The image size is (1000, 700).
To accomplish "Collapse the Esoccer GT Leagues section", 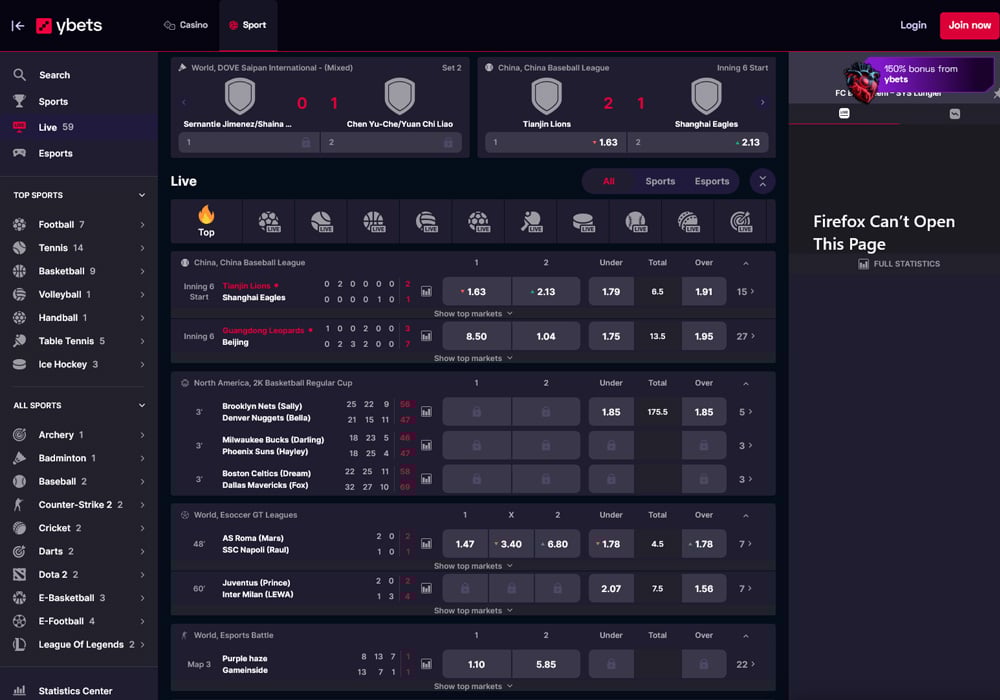I will (746, 515).
